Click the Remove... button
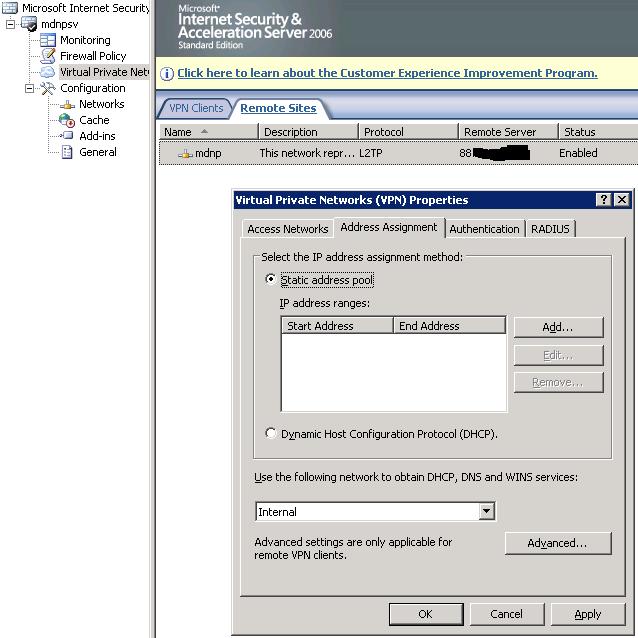The image size is (638, 638). tap(558, 382)
